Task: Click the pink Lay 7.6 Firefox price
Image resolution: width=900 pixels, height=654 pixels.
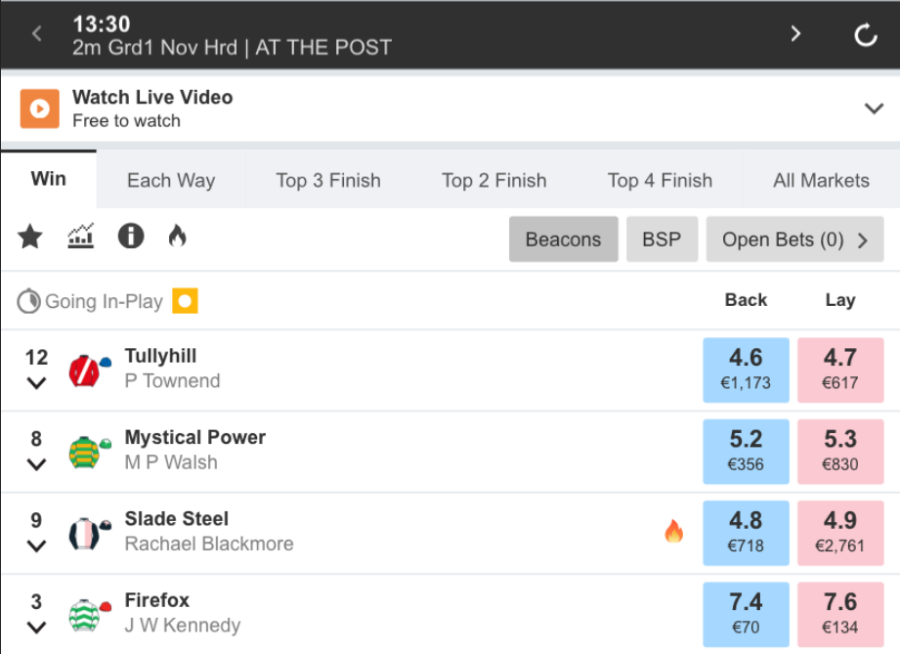Action: (840, 614)
